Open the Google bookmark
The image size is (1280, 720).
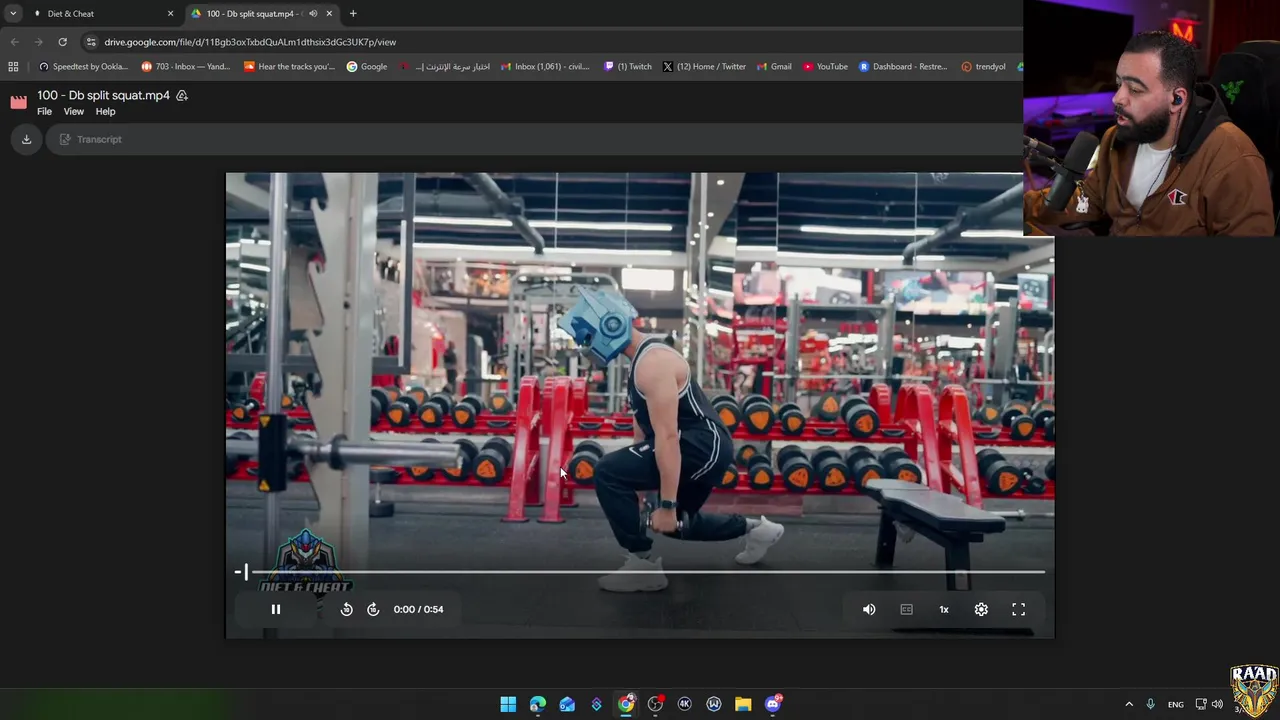[x=367, y=67]
